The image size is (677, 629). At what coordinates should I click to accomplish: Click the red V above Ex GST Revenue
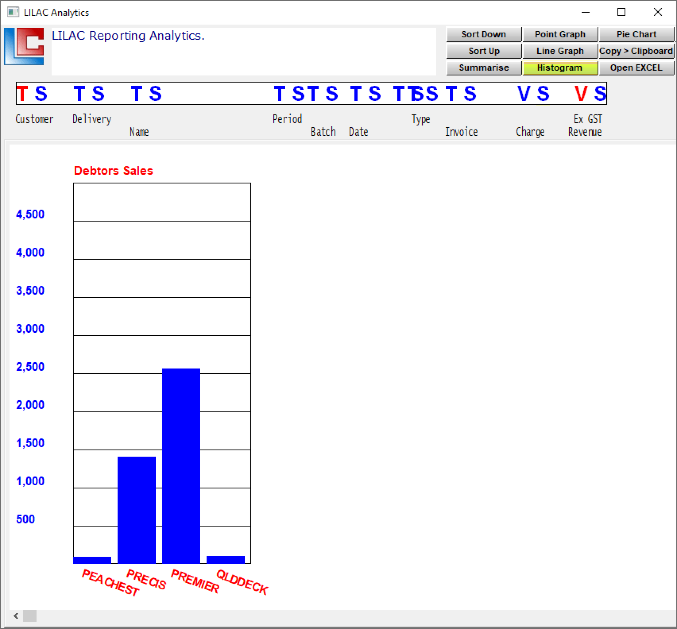tap(581, 94)
